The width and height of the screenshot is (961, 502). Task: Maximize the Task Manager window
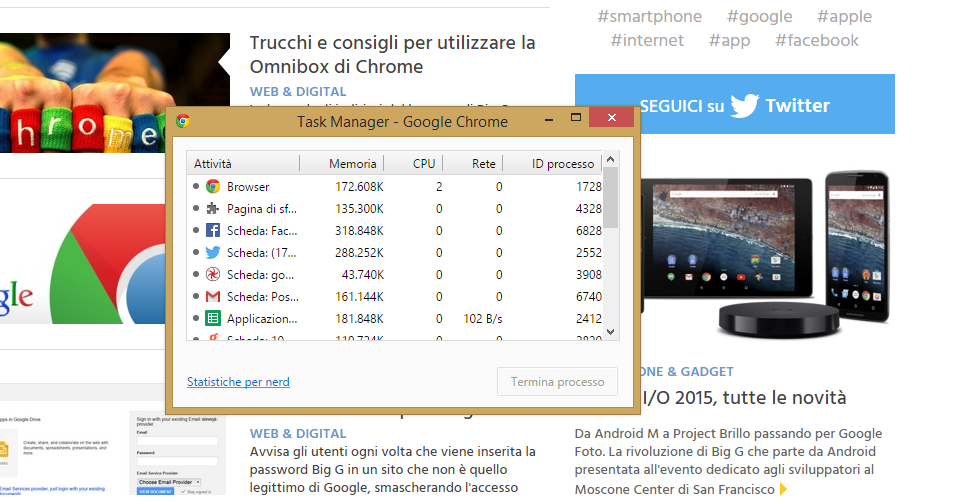tap(575, 118)
